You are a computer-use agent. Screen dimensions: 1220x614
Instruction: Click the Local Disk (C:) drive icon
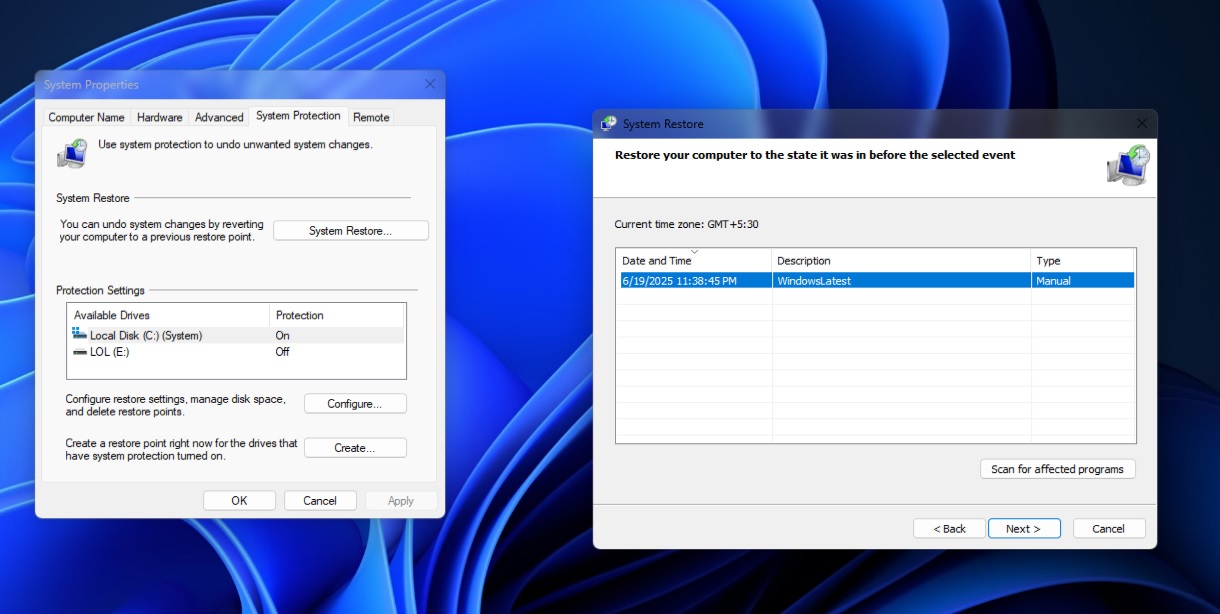pos(81,336)
